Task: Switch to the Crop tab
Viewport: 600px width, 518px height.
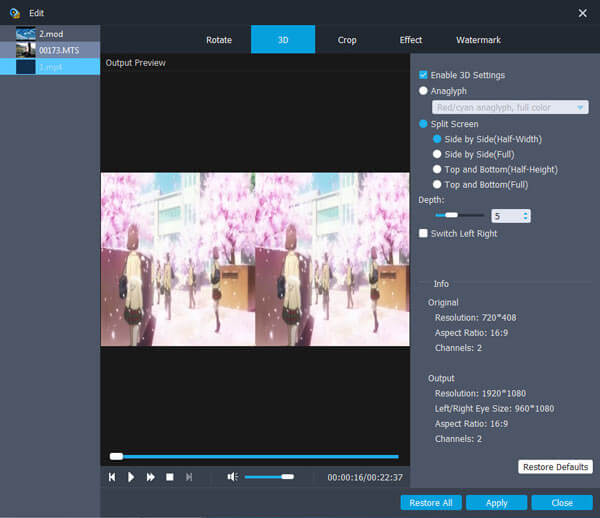Action: coord(347,40)
